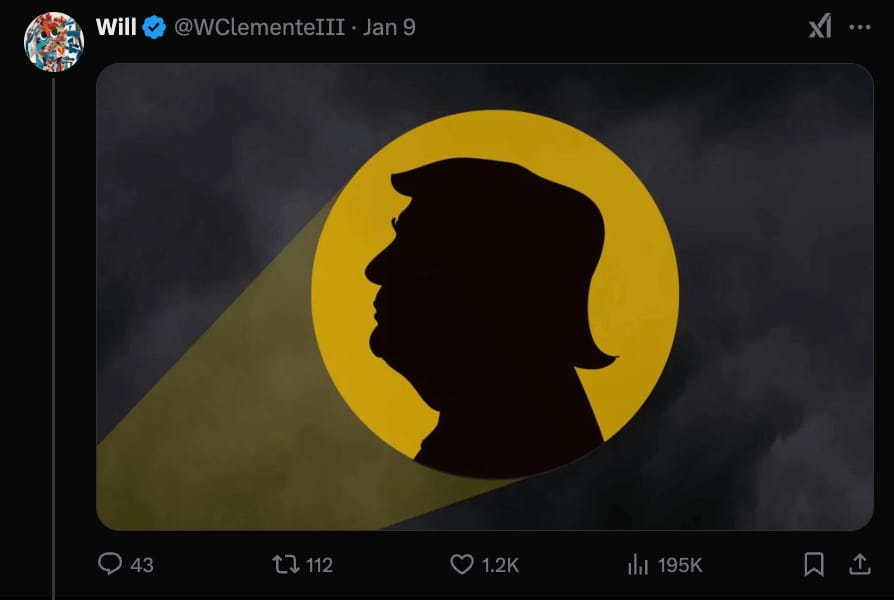This screenshot has width=894, height=600.
Task: Click the reply speech bubble icon
Action: point(109,563)
